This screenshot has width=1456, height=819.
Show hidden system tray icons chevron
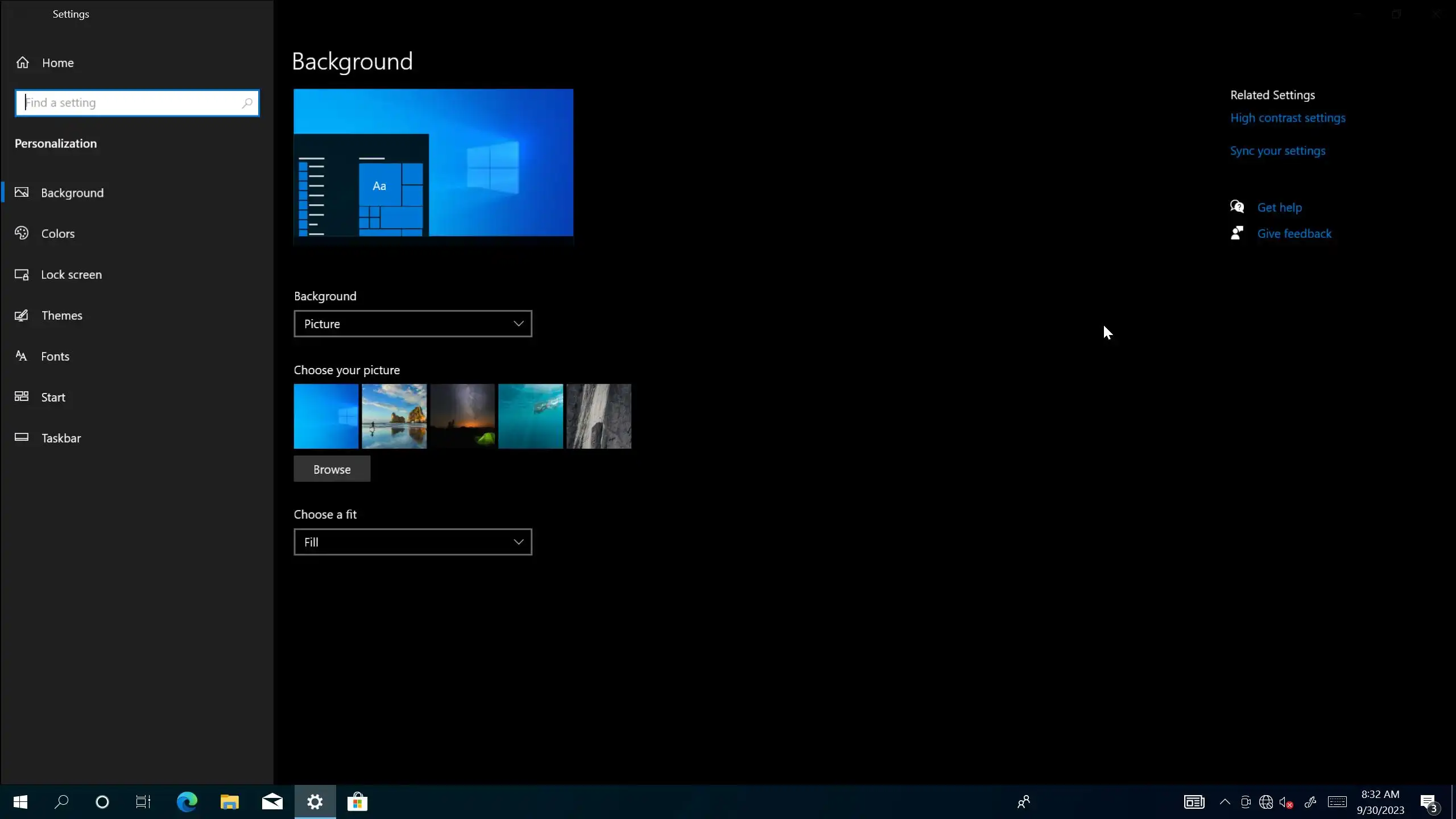pos(1225,802)
